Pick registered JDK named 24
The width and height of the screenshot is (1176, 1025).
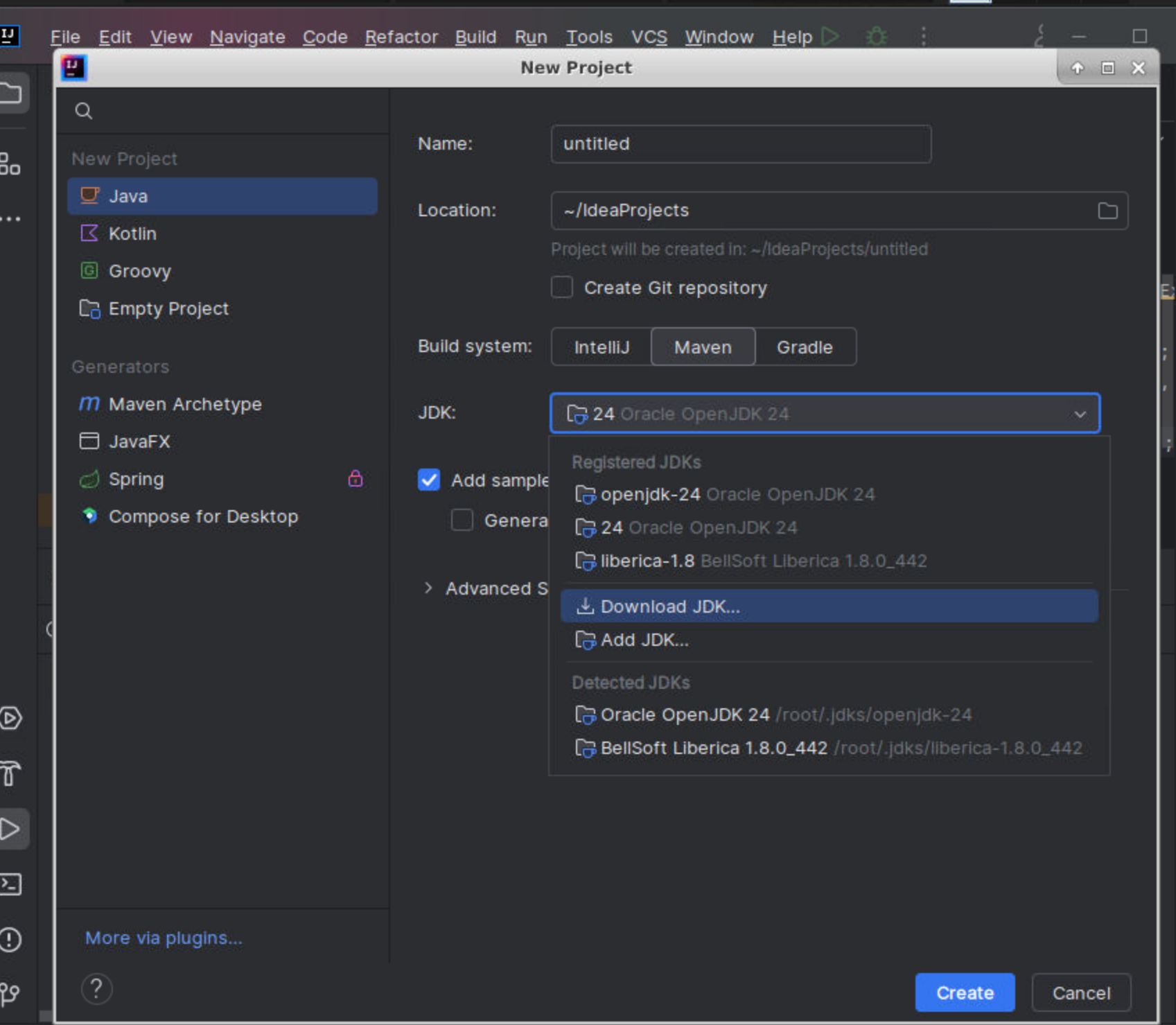[829, 527]
